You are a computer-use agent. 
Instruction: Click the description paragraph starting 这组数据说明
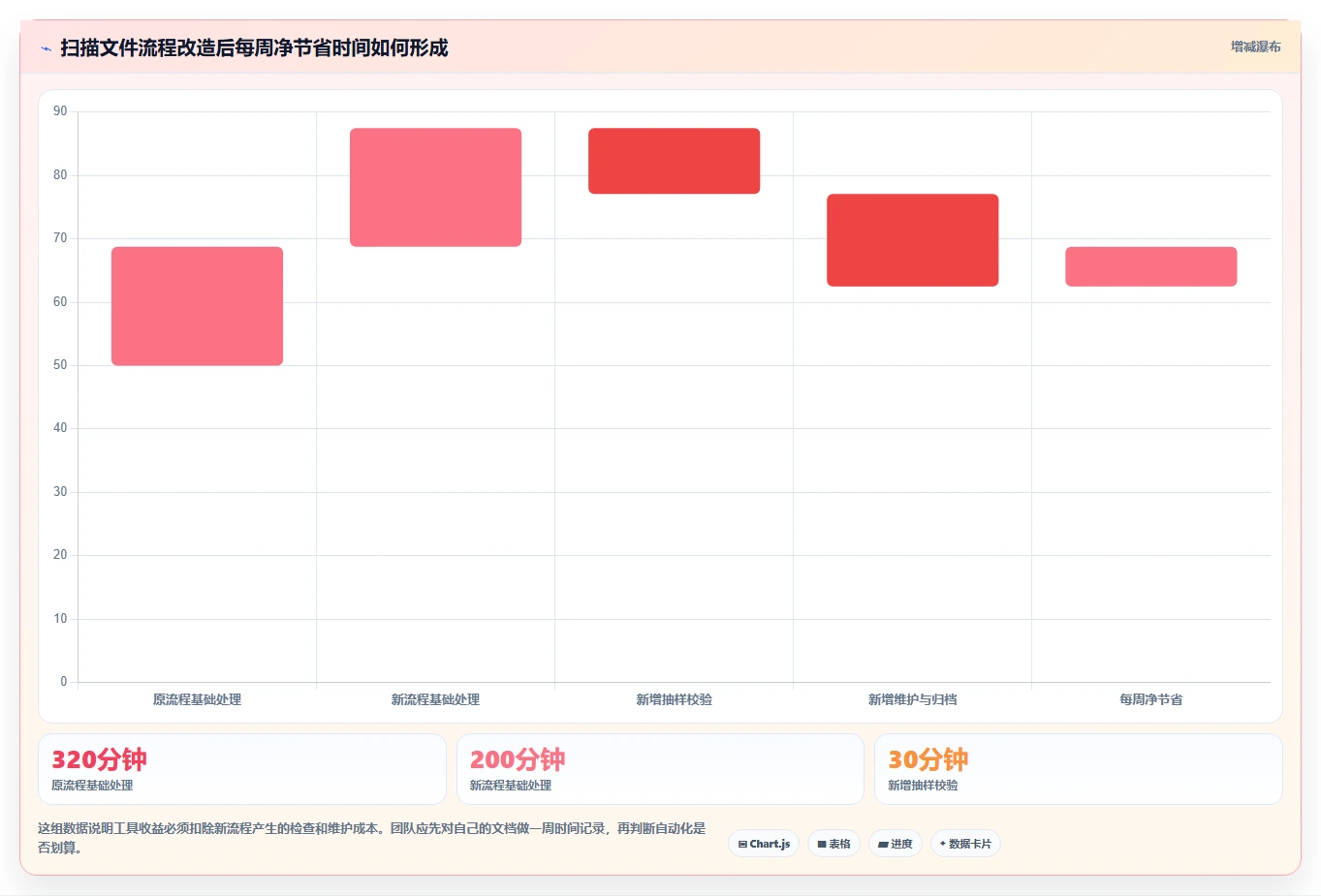tap(372, 838)
